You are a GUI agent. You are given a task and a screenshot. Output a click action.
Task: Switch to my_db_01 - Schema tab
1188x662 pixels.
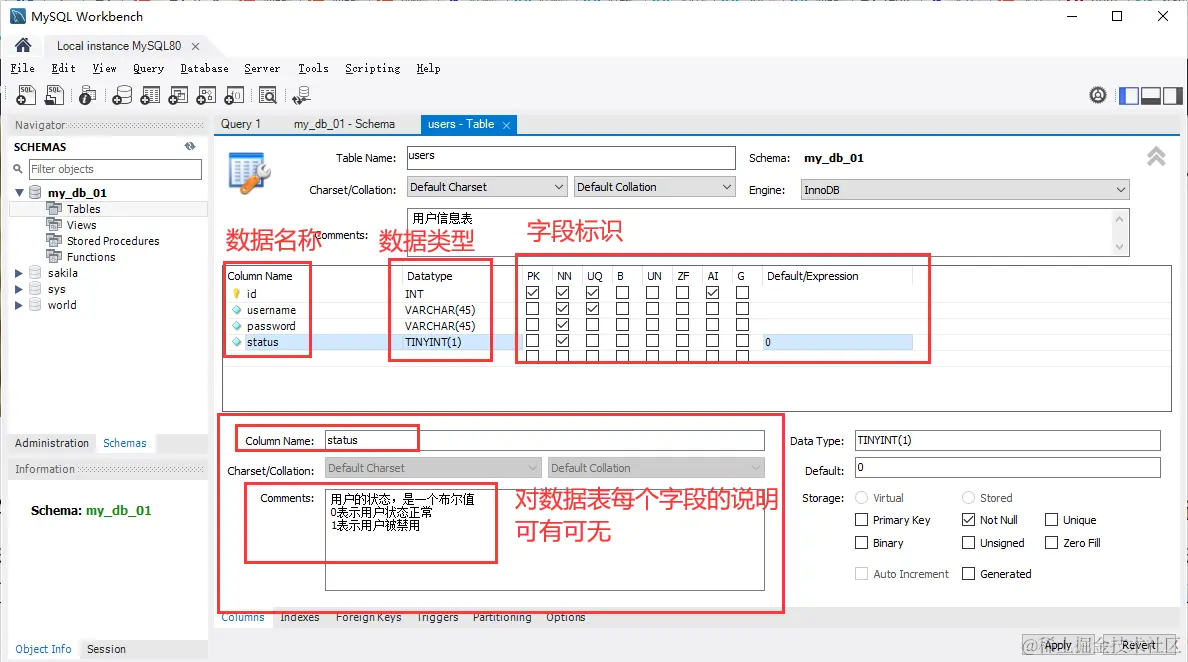344,123
